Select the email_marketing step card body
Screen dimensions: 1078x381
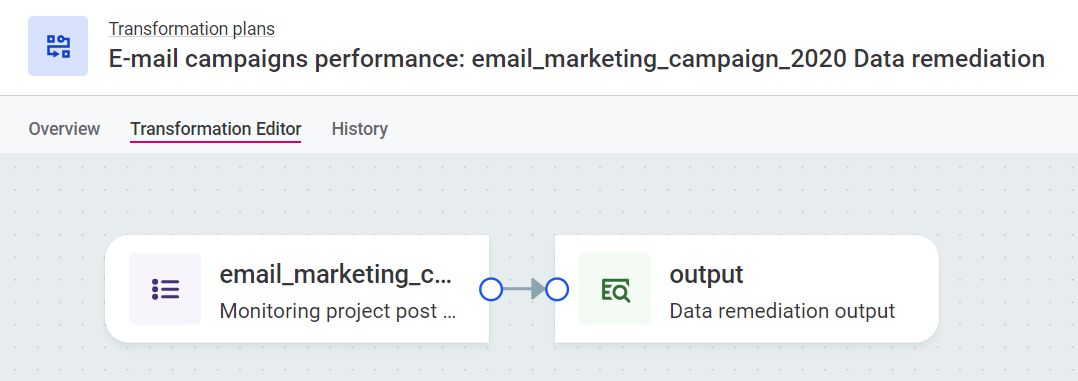(297, 289)
